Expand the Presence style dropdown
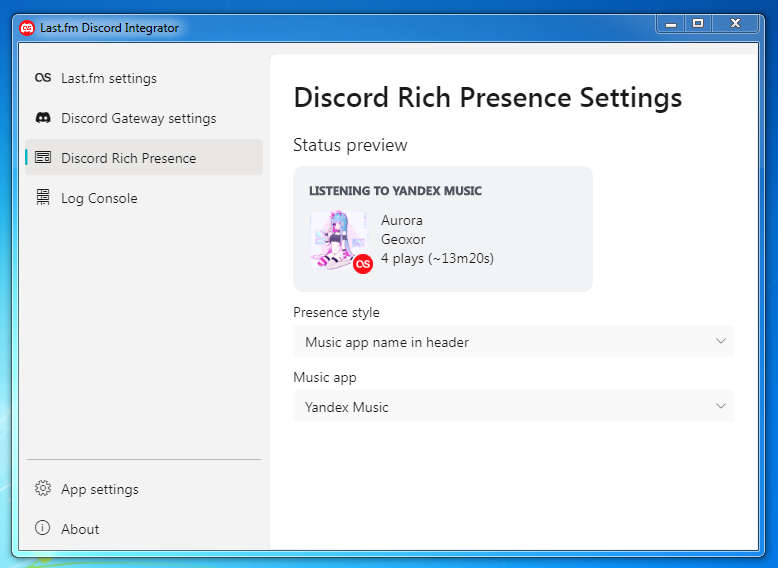The image size is (778, 568). (513, 341)
